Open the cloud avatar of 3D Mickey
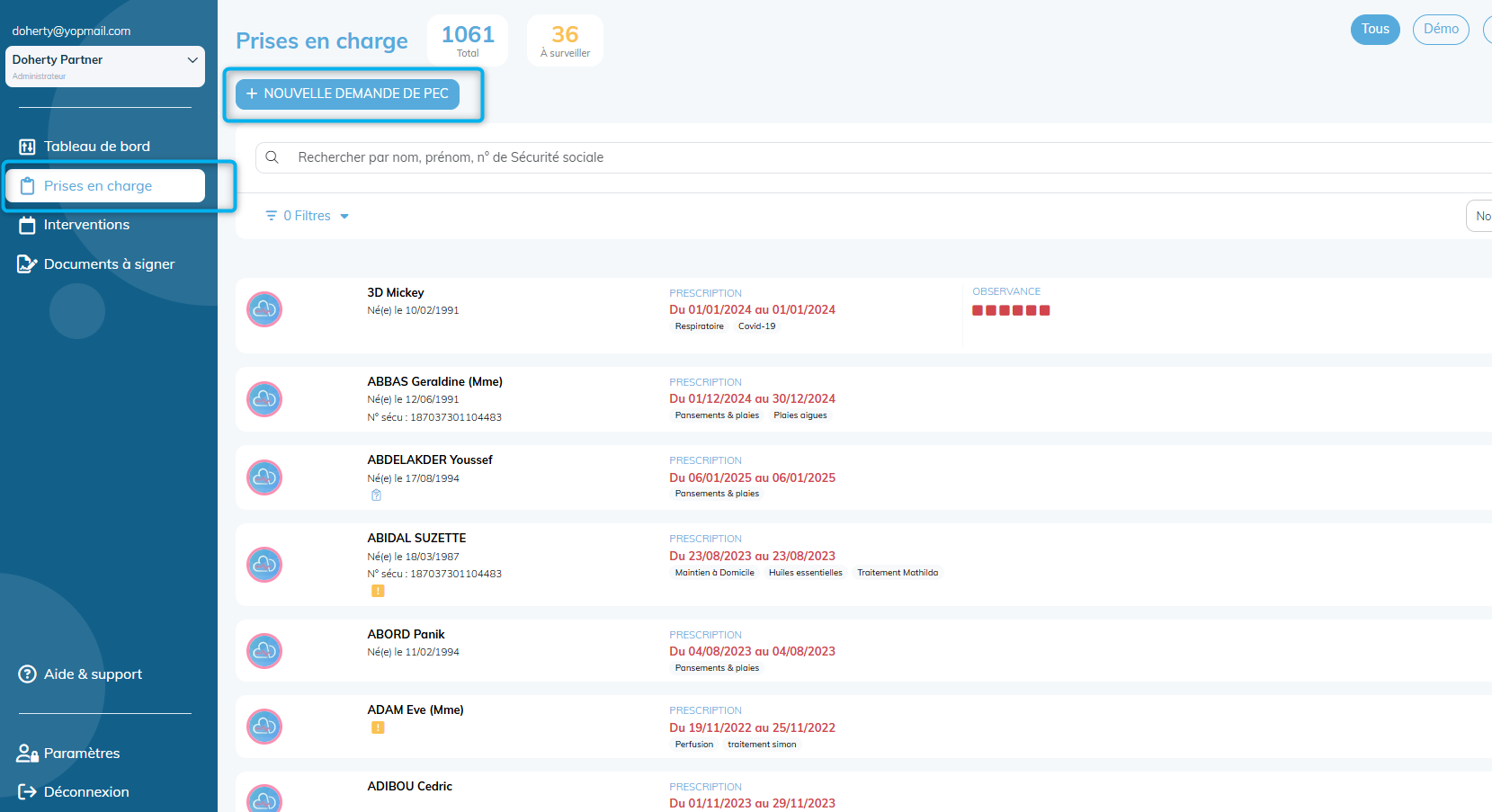The height and width of the screenshot is (812, 1492). (264, 309)
